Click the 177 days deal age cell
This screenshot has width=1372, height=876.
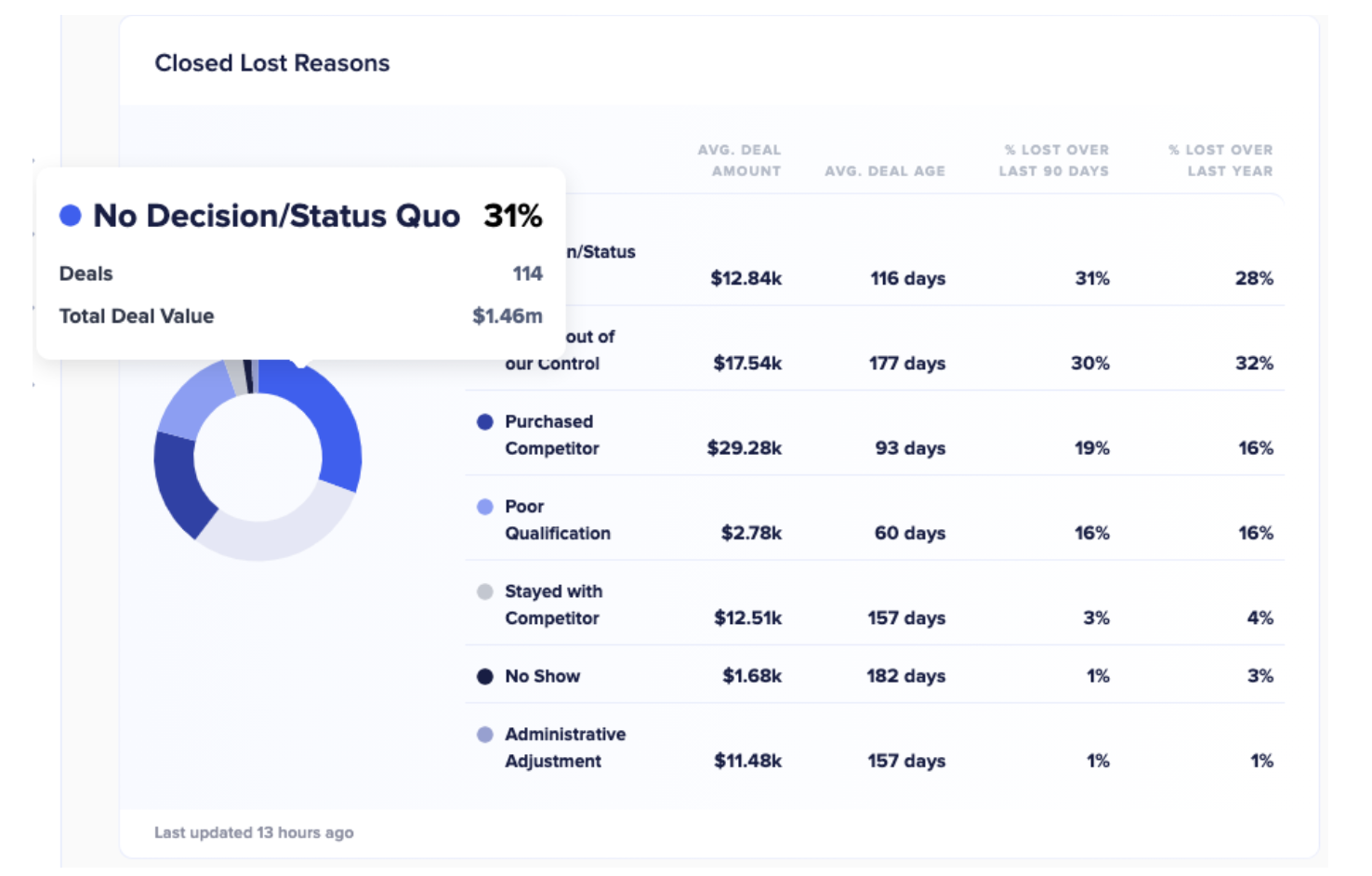click(x=906, y=364)
